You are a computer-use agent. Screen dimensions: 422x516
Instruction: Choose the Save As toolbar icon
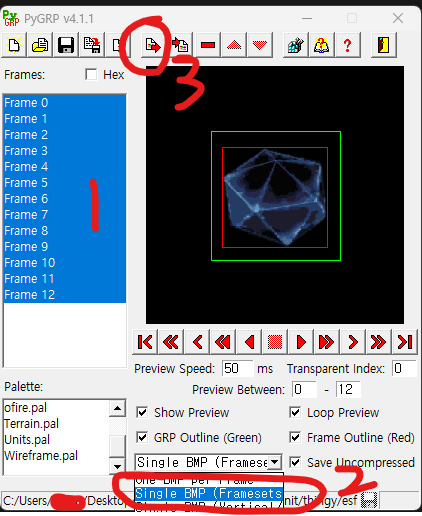point(92,45)
